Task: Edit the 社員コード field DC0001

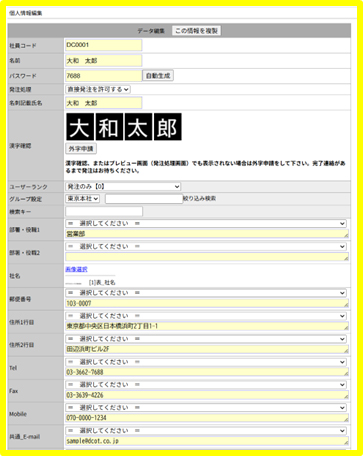Action: 104,45
